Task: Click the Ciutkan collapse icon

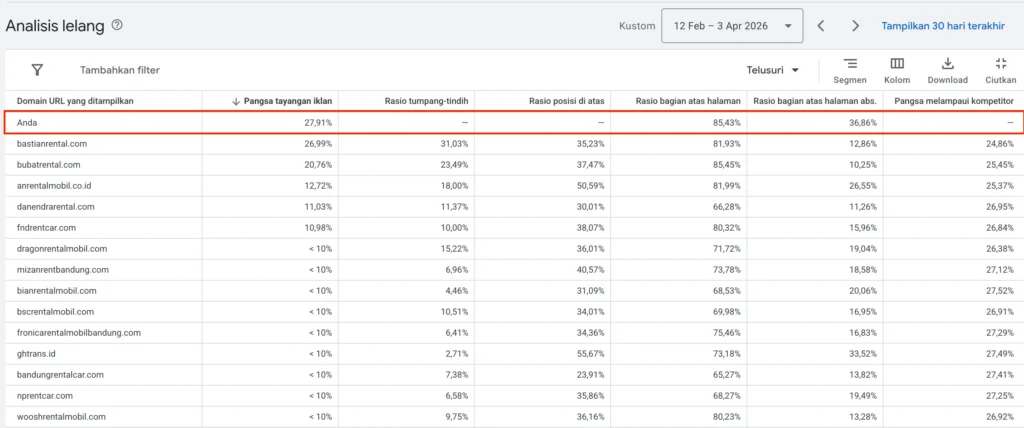Action: click(x=1000, y=64)
